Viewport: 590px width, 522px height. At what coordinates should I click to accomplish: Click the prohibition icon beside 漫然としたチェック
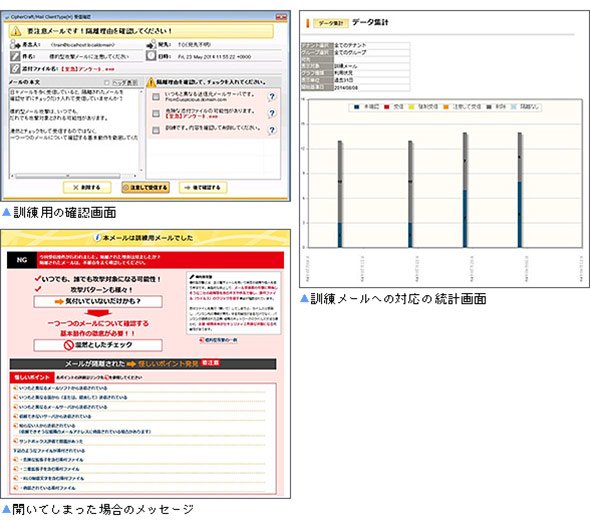pyautogui.click(x=68, y=345)
